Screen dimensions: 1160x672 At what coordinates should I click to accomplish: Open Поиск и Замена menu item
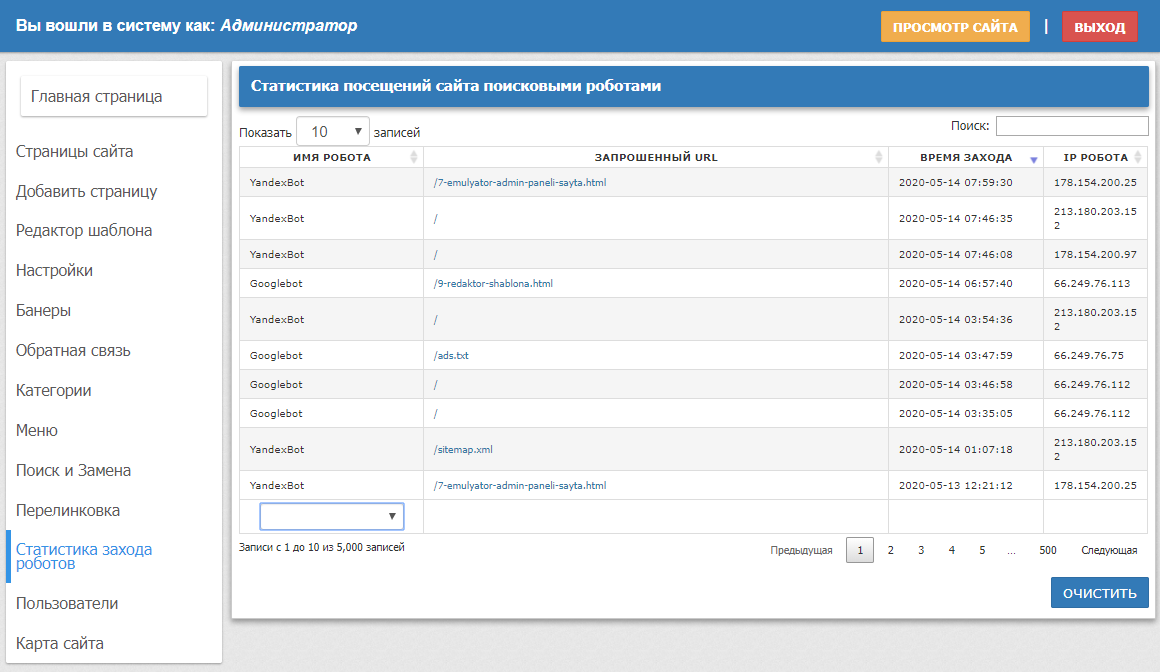73,471
